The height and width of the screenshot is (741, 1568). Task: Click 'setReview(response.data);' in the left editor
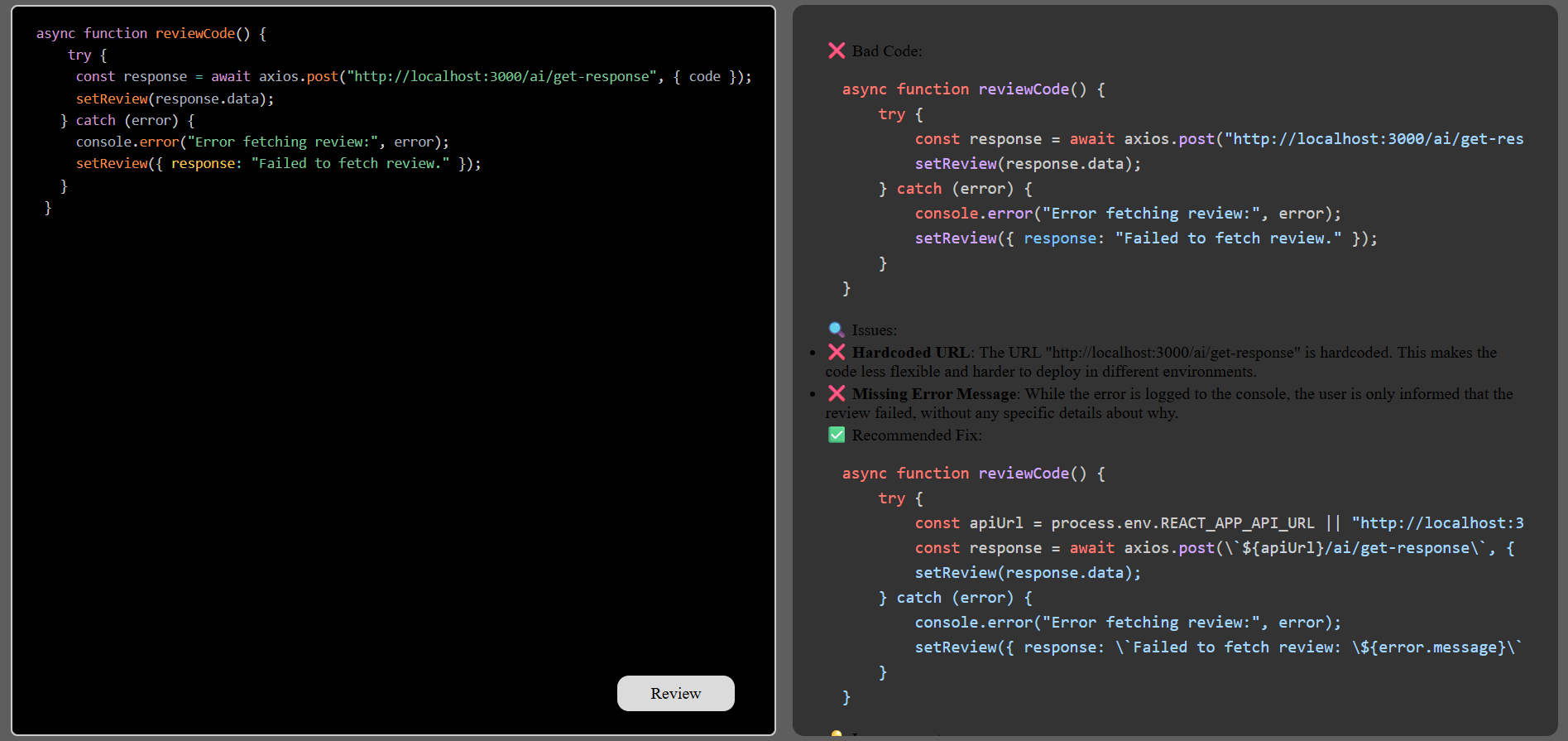tap(175, 99)
